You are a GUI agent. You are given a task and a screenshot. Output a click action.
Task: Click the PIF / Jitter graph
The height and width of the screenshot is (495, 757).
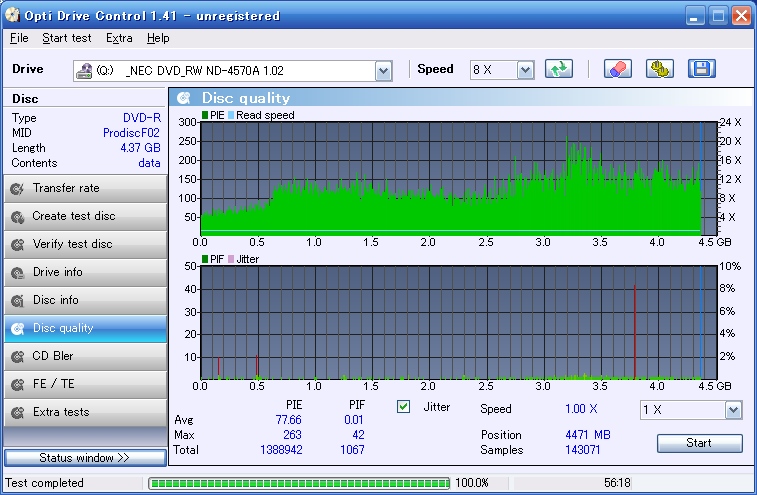pos(459,323)
